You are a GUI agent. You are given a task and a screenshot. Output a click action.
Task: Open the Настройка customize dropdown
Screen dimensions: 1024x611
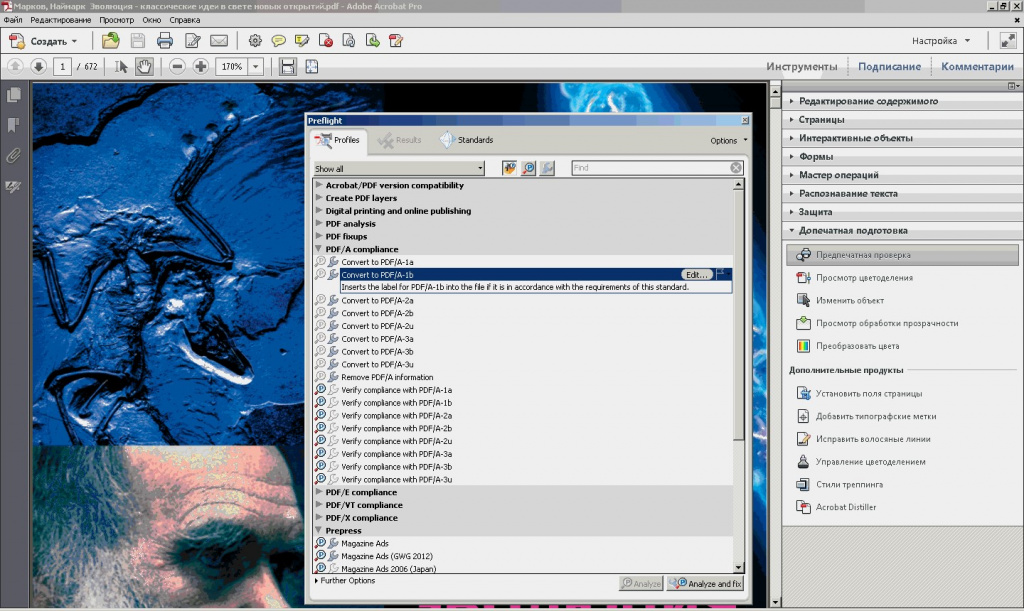point(940,40)
